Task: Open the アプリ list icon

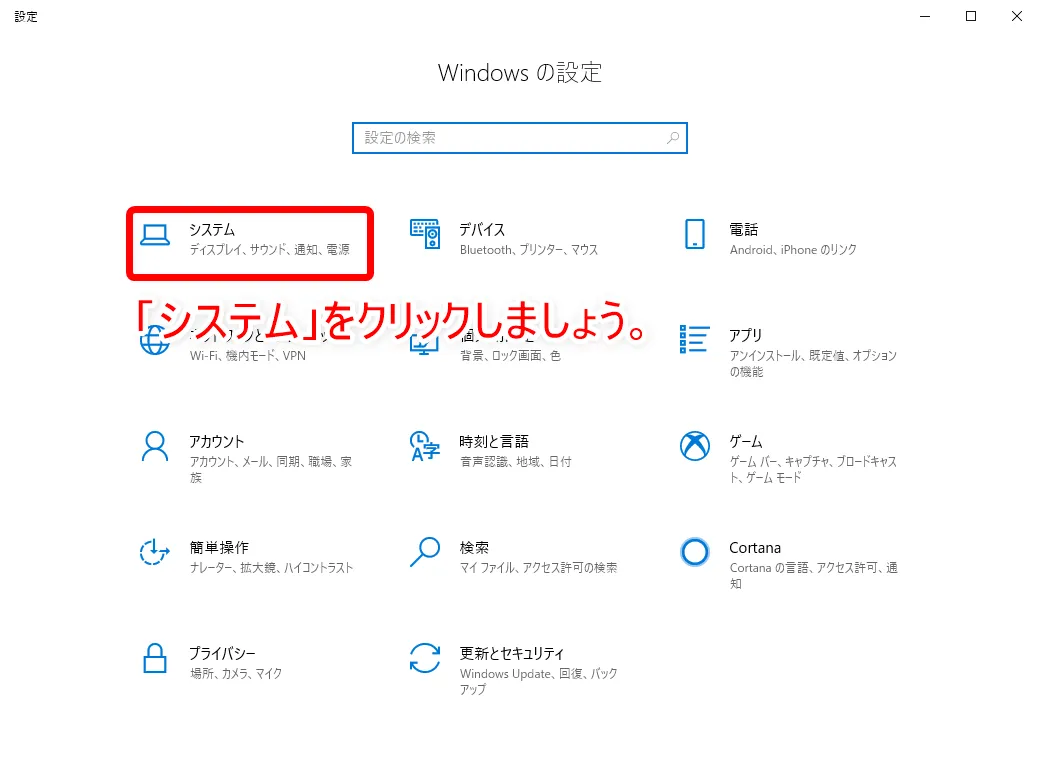Action: (694, 339)
